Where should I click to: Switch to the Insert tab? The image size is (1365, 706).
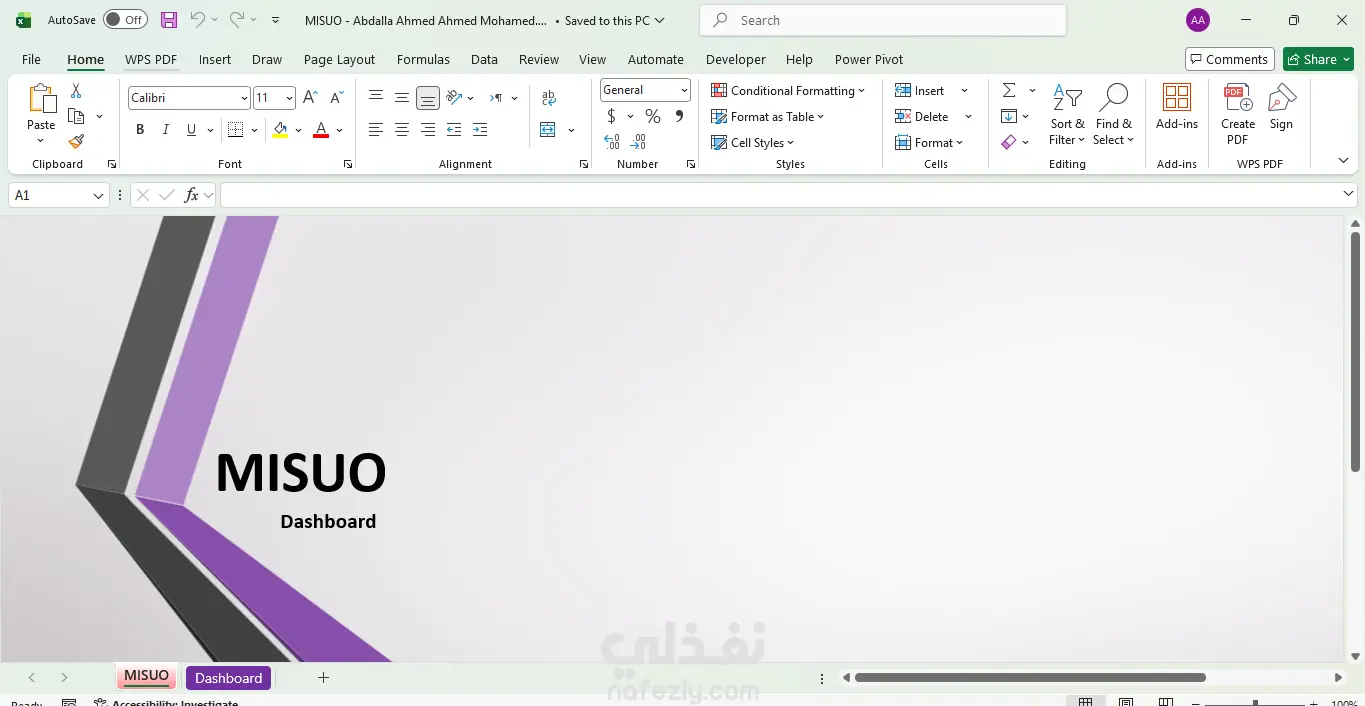[x=215, y=59]
